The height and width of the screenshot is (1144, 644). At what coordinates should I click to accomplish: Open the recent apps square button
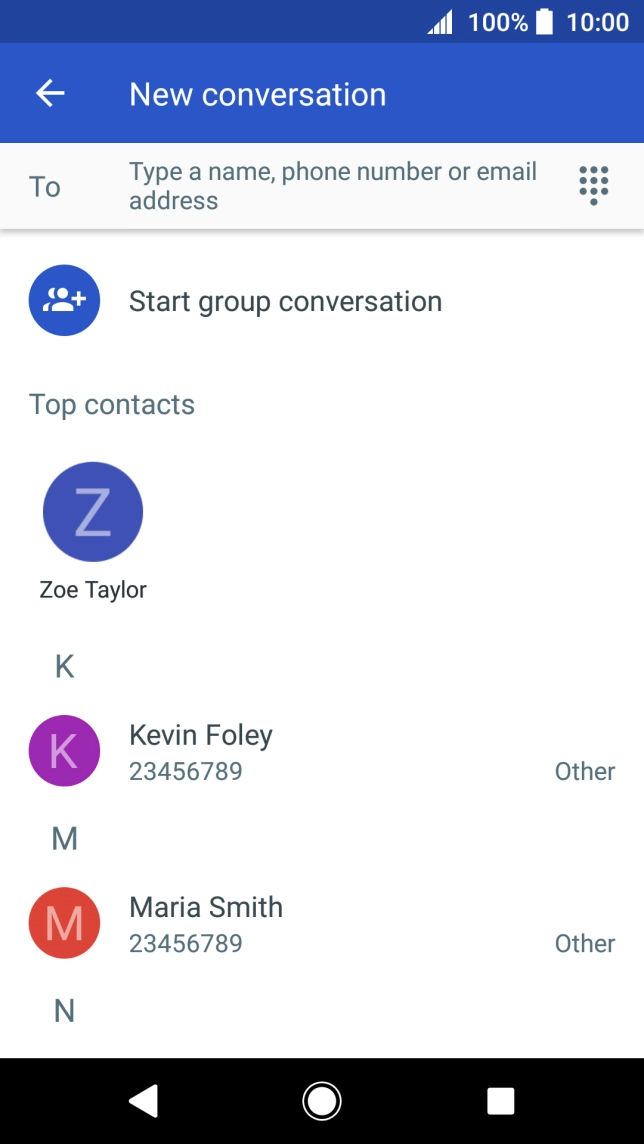tap(500, 1101)
